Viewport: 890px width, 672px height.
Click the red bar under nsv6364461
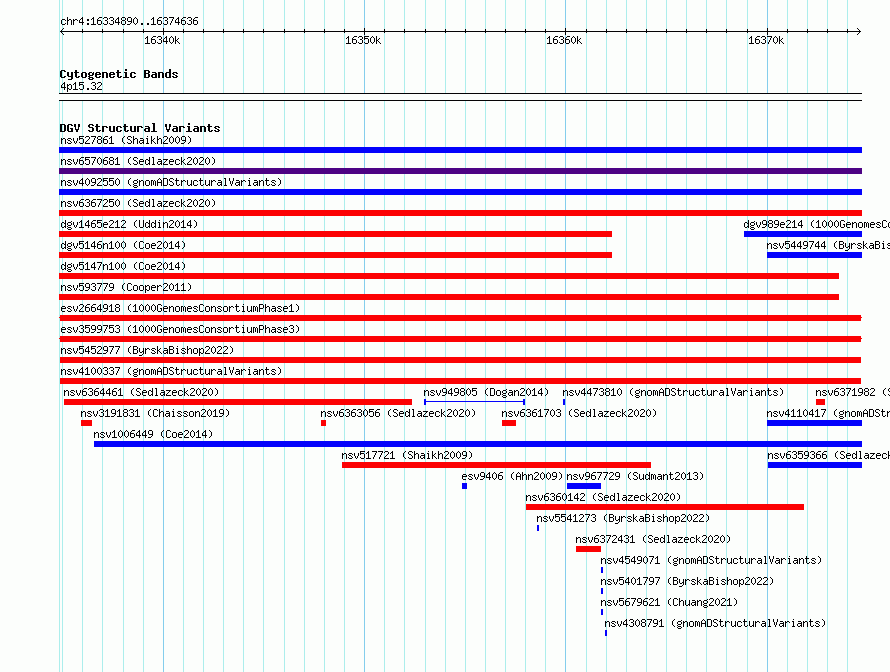click(238, 402)
